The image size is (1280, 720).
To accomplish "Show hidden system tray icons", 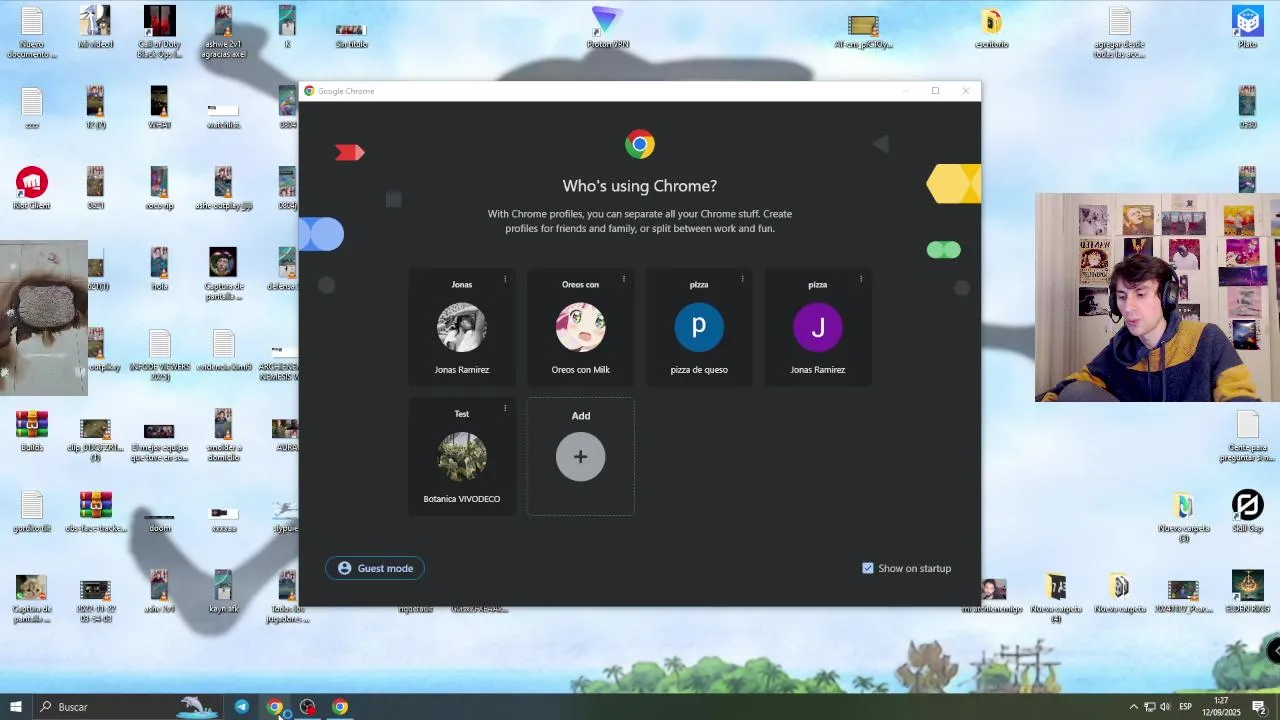I will pos(1133,707).
